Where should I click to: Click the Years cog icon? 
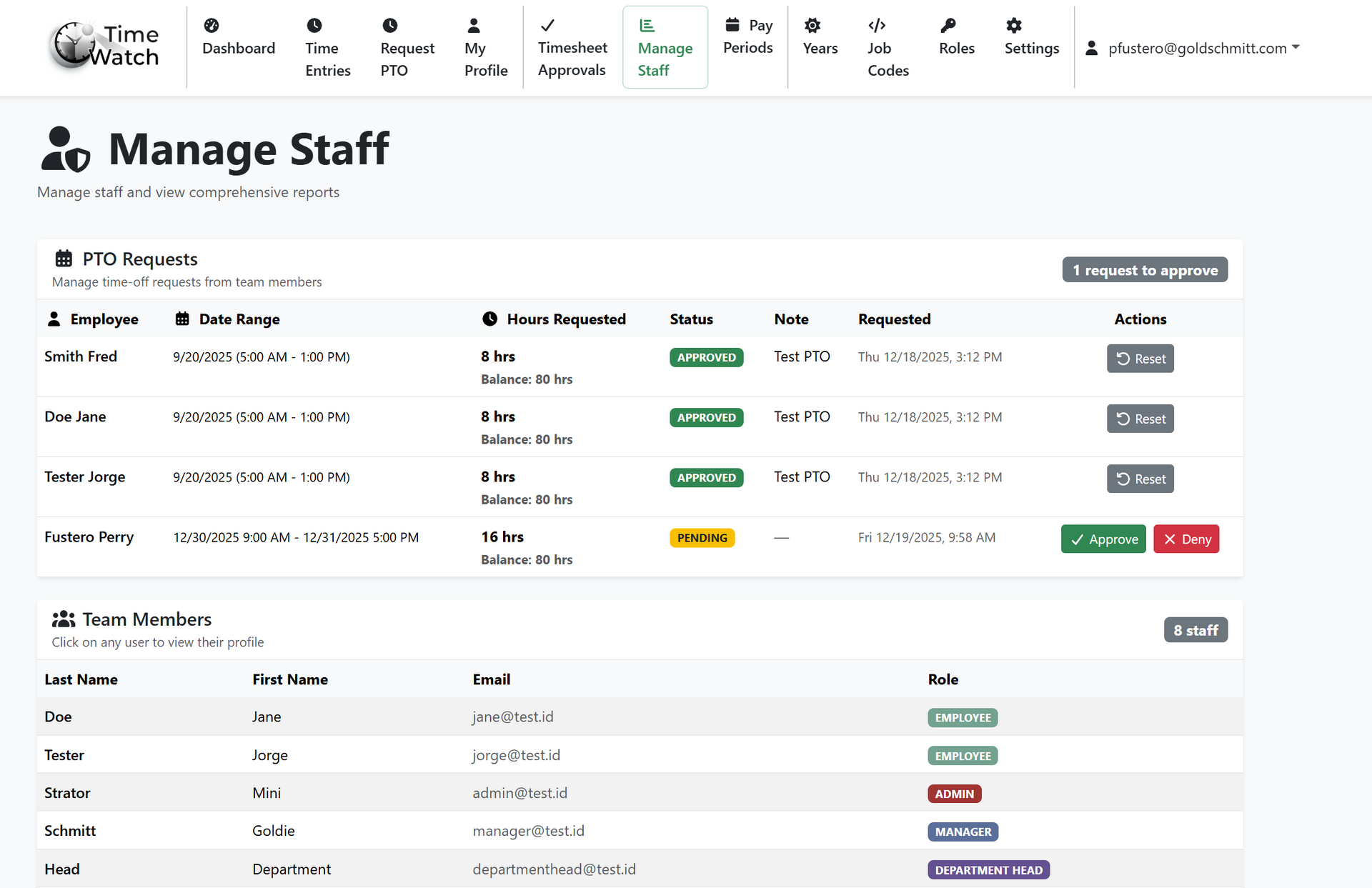click(812, 26)
